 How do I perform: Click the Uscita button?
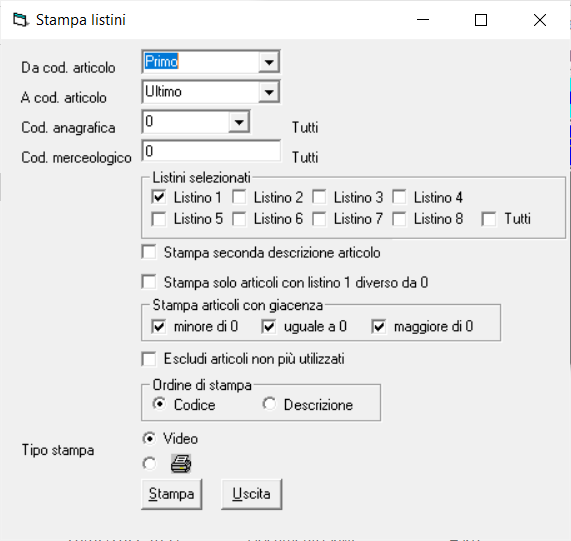252,494
